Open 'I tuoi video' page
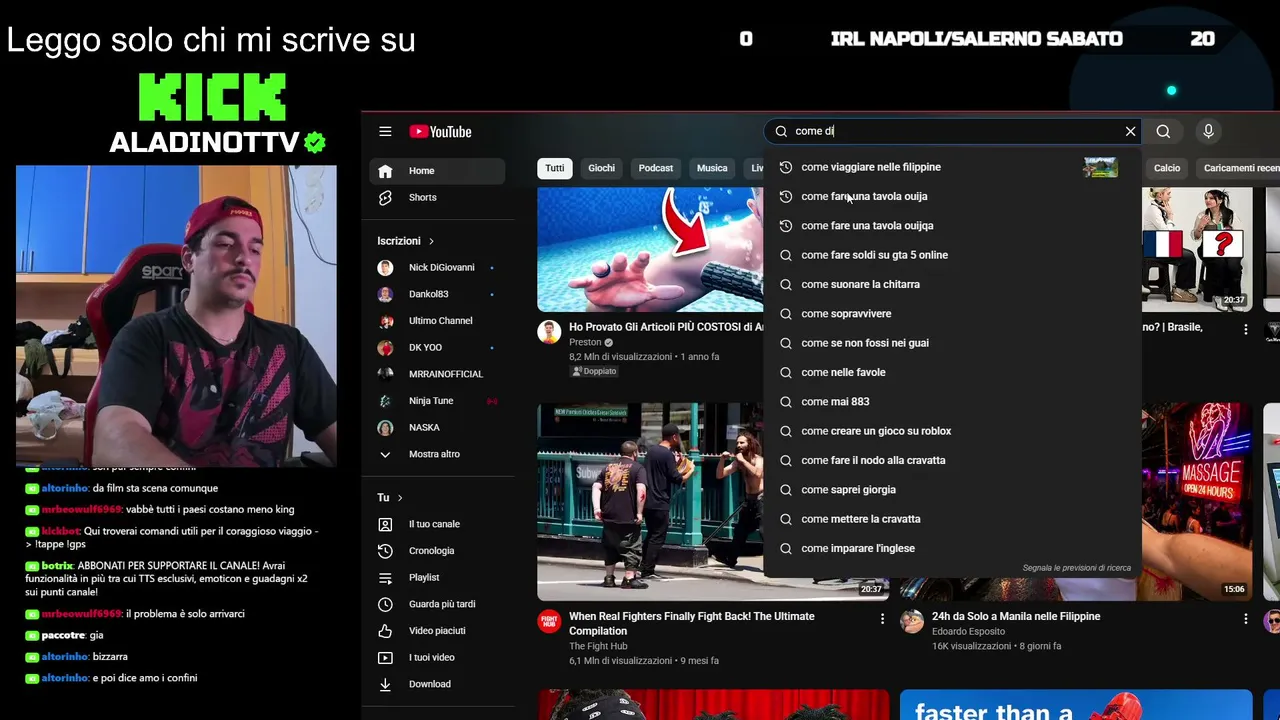1280x720 pixels. click(438, 658)
